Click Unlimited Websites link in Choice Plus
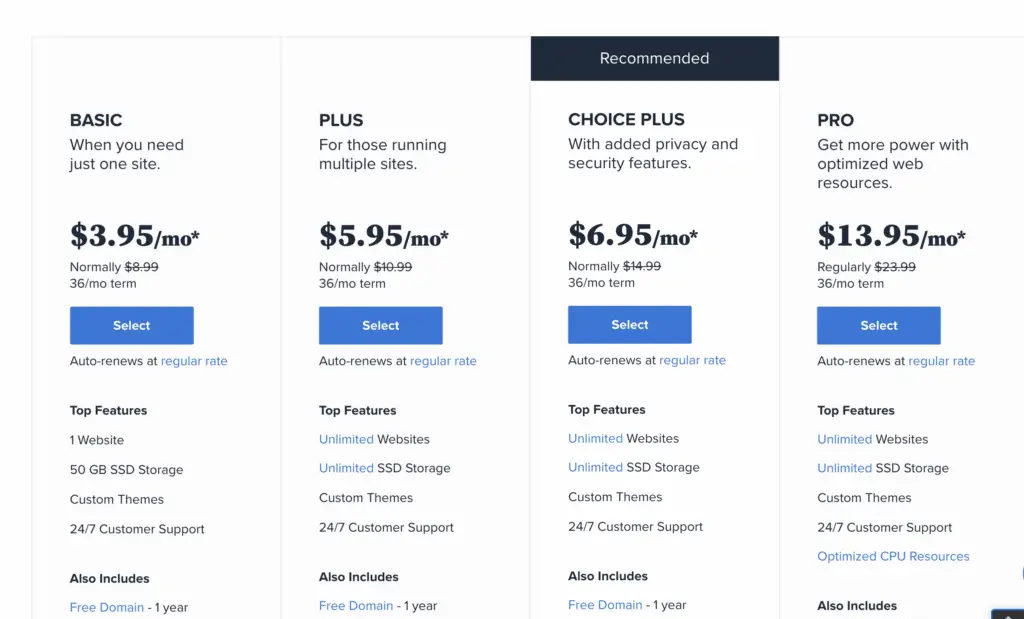 [x=595, y=439]
